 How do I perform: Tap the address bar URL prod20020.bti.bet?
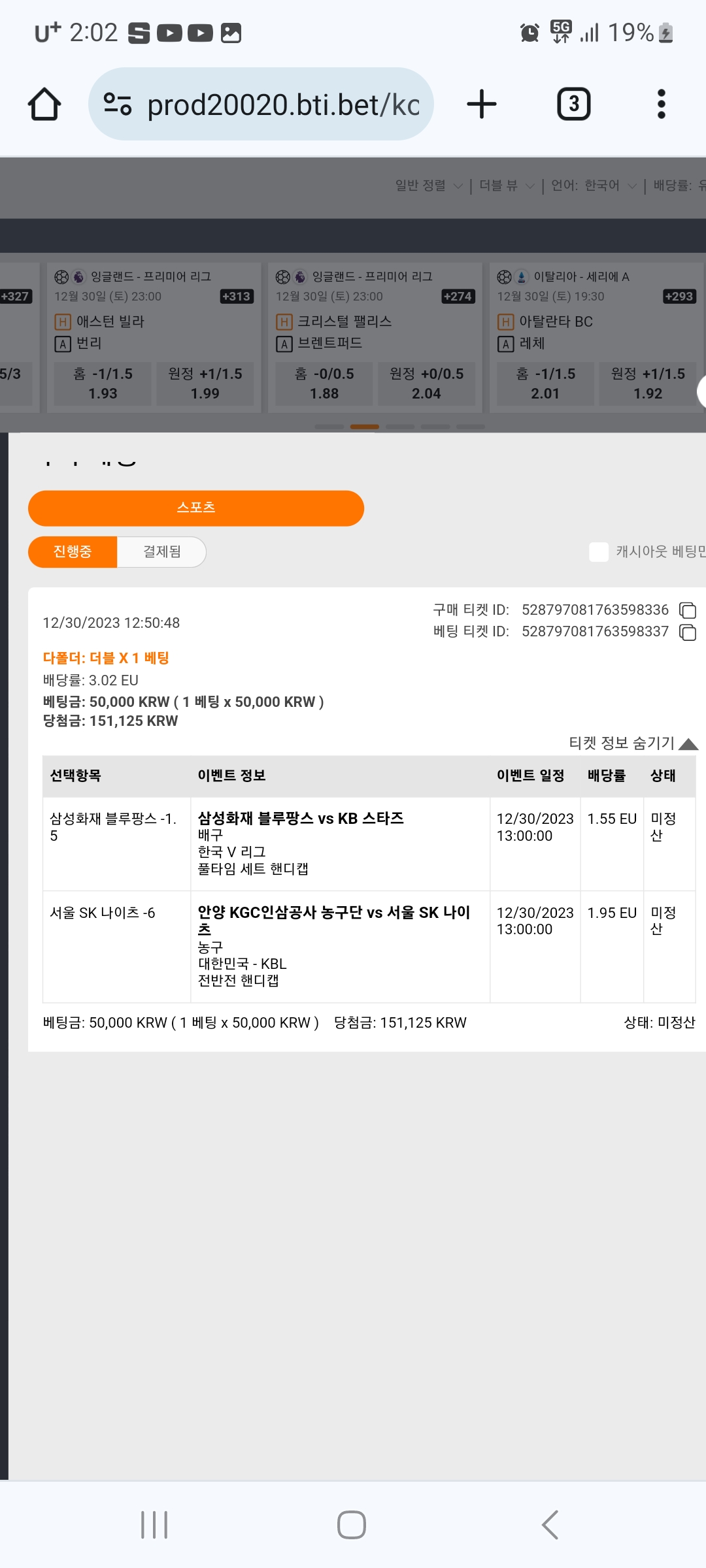pos(284,105)
